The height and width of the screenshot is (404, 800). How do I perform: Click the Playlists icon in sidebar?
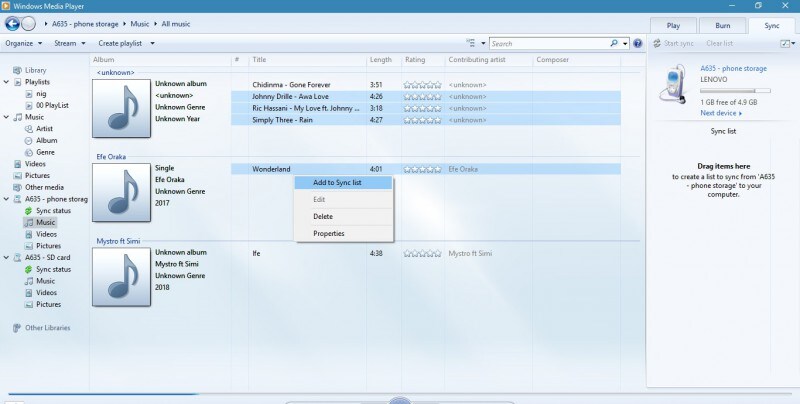coord(17,82)
